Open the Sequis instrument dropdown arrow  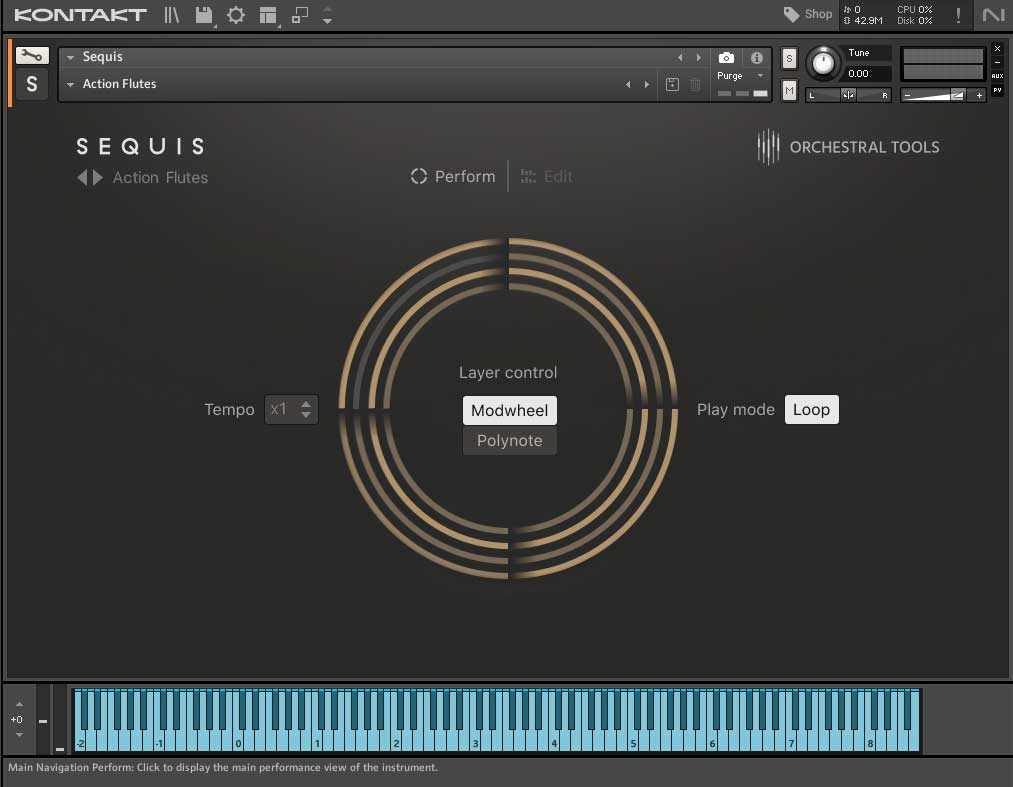click(70, 58)
